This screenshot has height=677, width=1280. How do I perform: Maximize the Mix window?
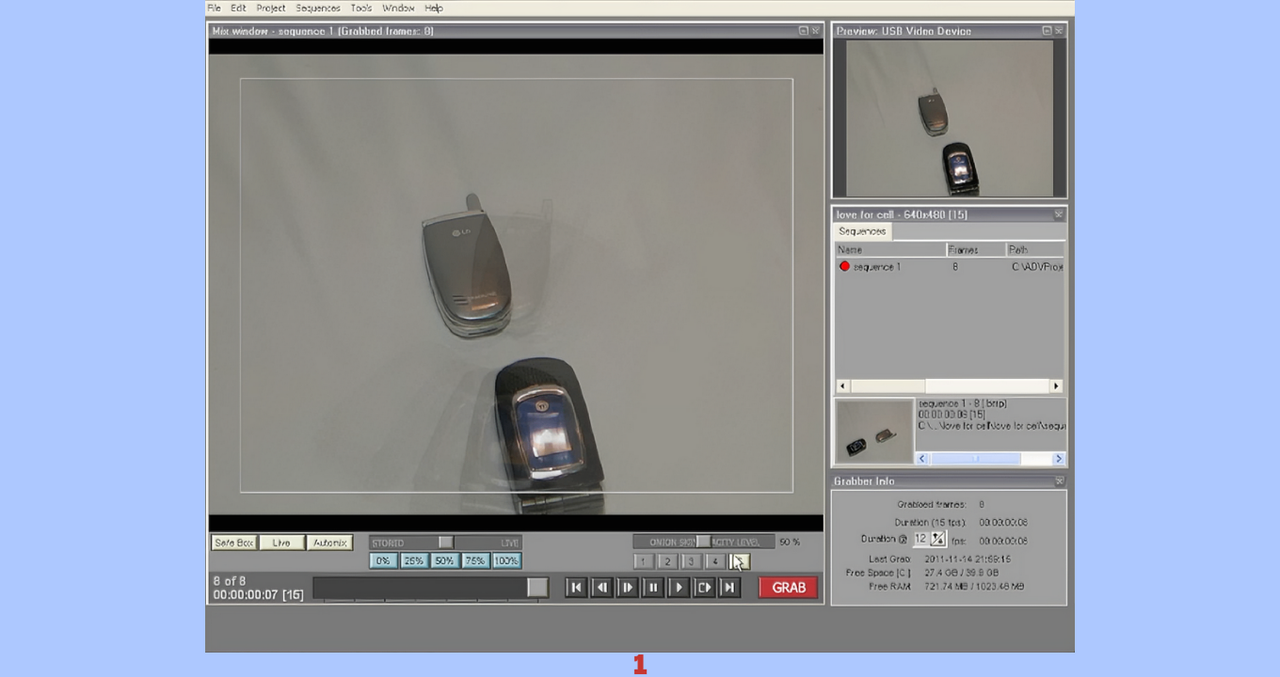tap(804, 31)
